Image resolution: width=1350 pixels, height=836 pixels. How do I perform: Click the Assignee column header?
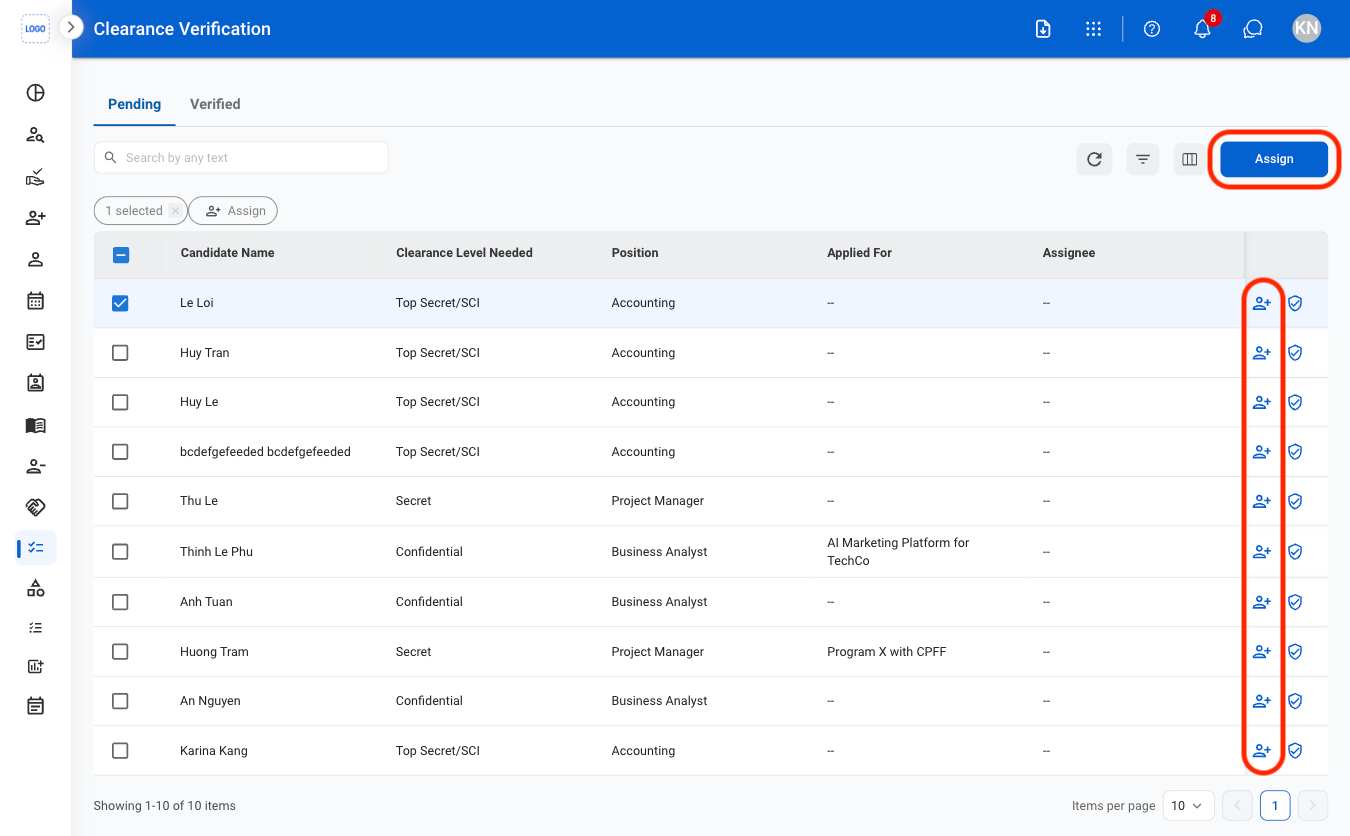[1069, 253]
